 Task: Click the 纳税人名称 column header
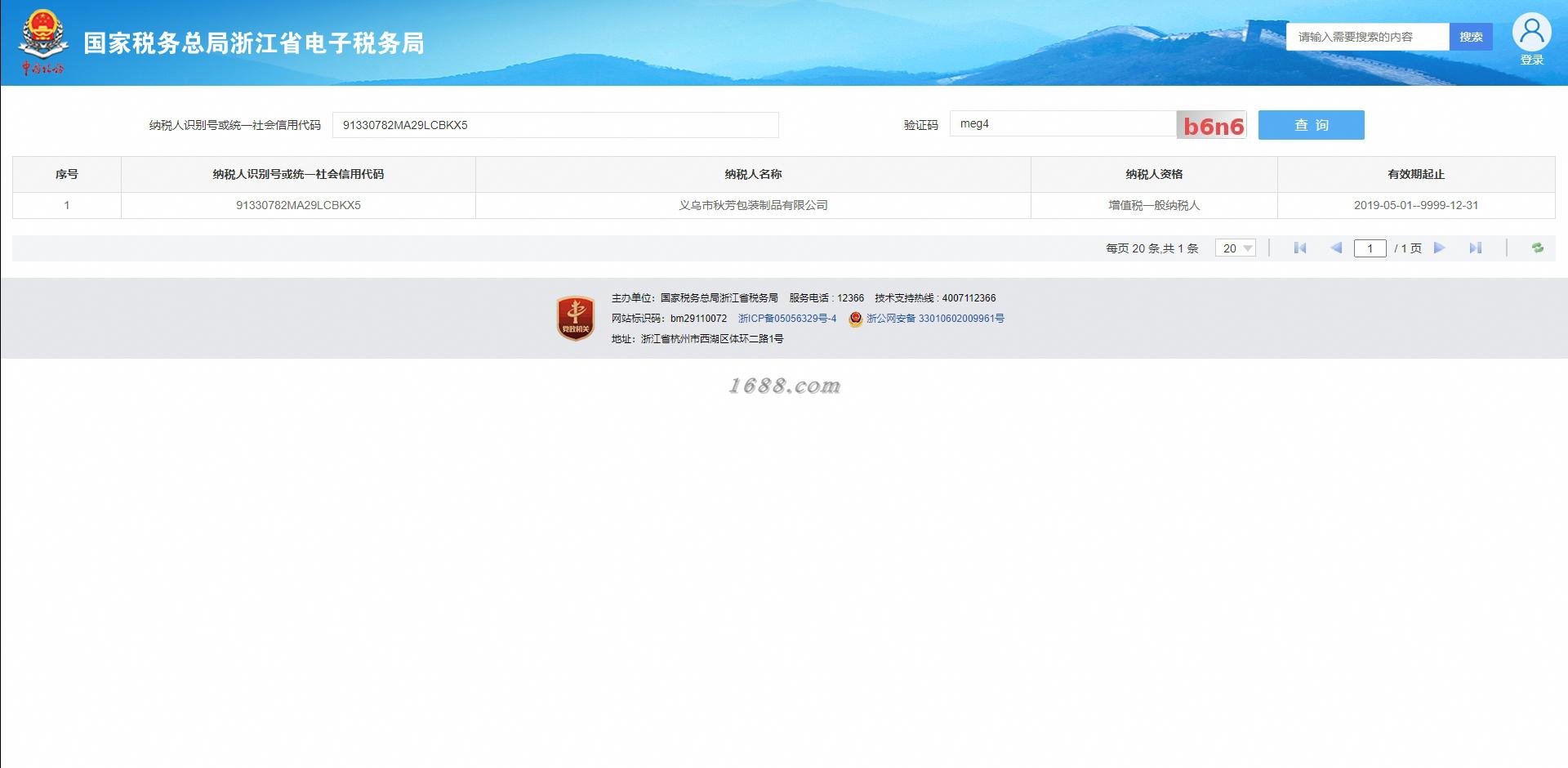click(x=753, y=174)
